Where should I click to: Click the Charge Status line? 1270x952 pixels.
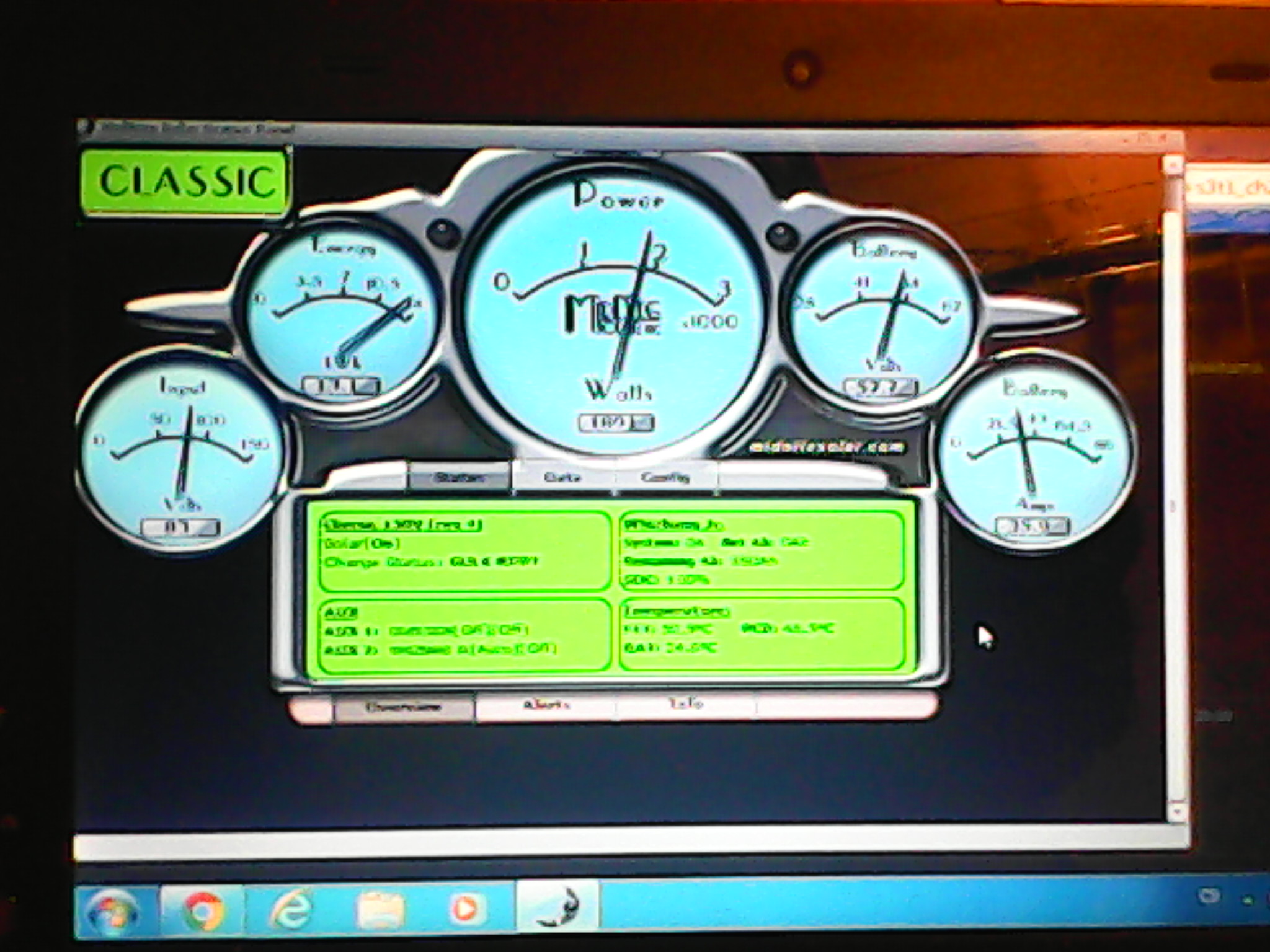[x=432, y=562]
